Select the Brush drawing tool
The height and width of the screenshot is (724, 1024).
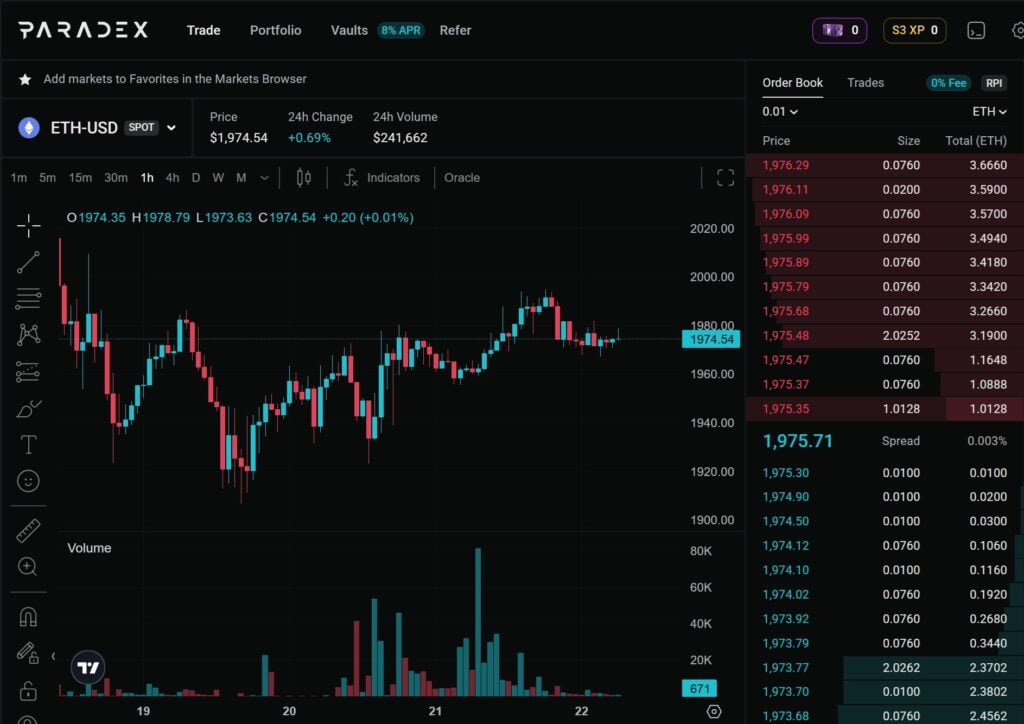tap(28, 408)
